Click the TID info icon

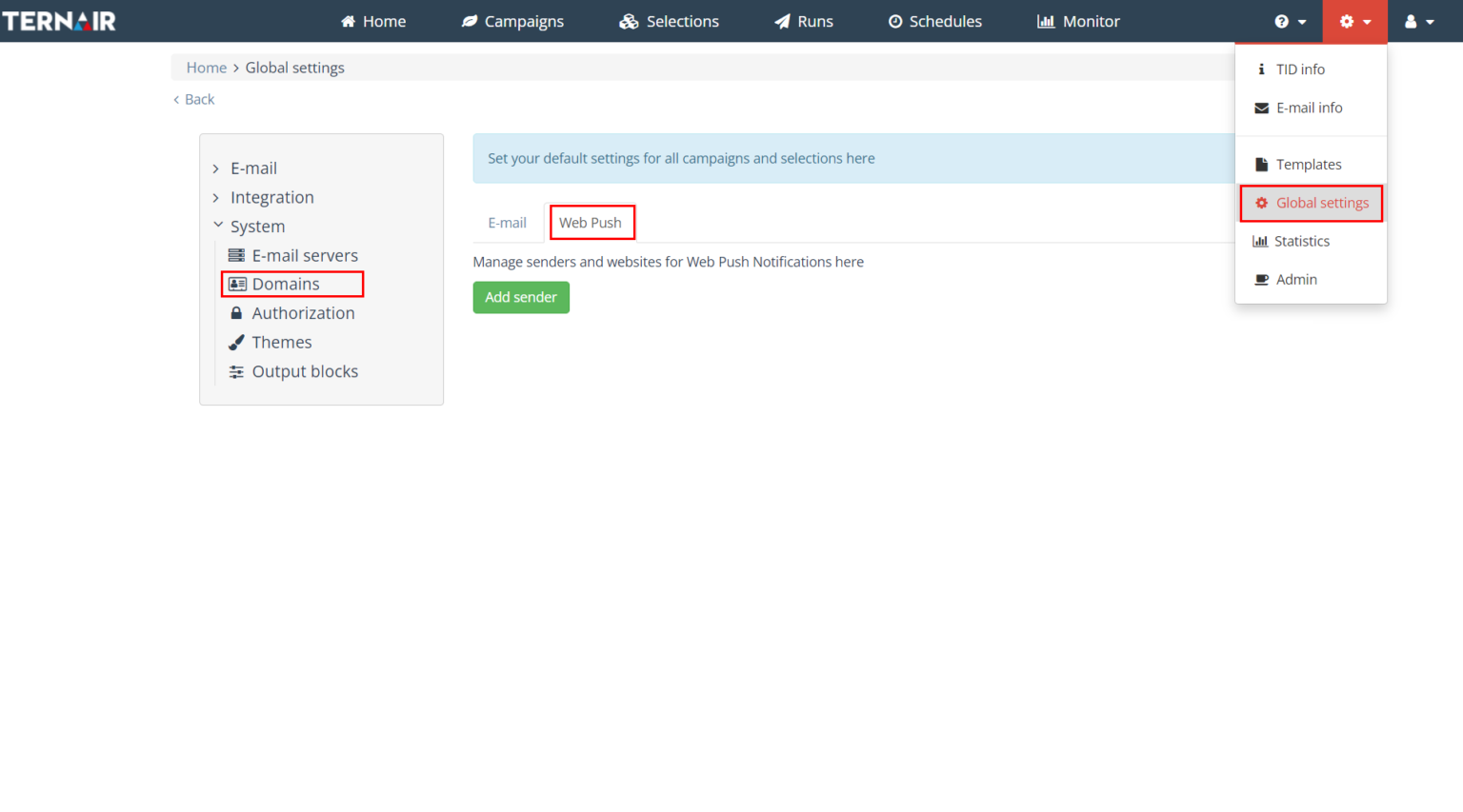point(1261,69)
